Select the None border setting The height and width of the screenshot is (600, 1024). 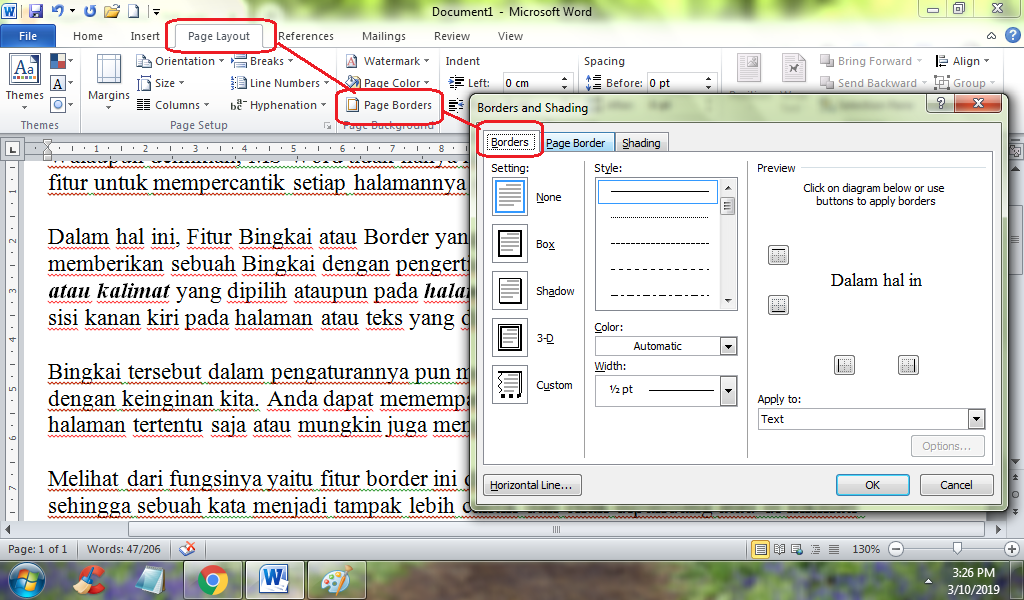(509, 197)
